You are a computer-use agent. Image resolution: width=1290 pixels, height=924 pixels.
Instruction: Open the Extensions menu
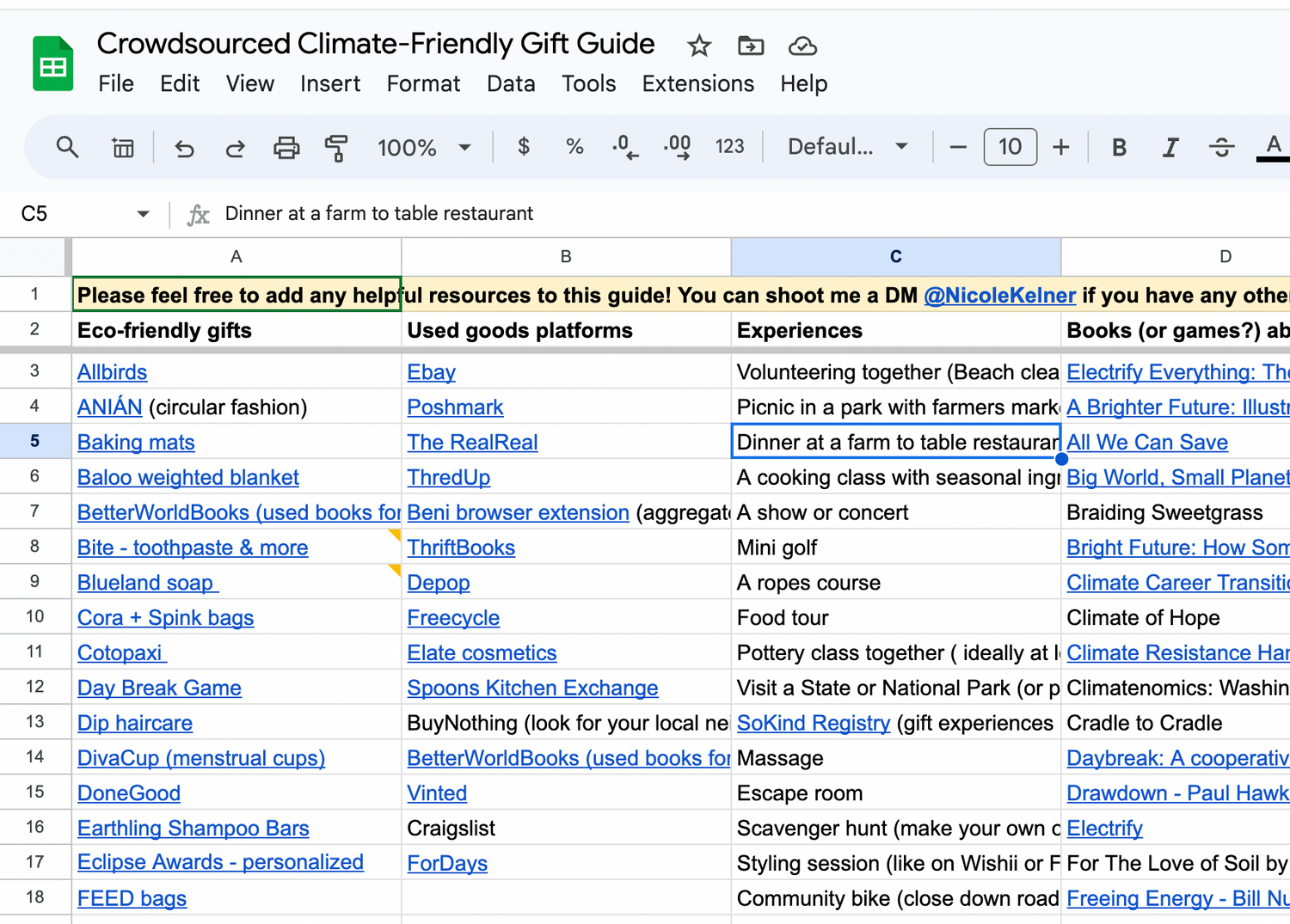697,83
